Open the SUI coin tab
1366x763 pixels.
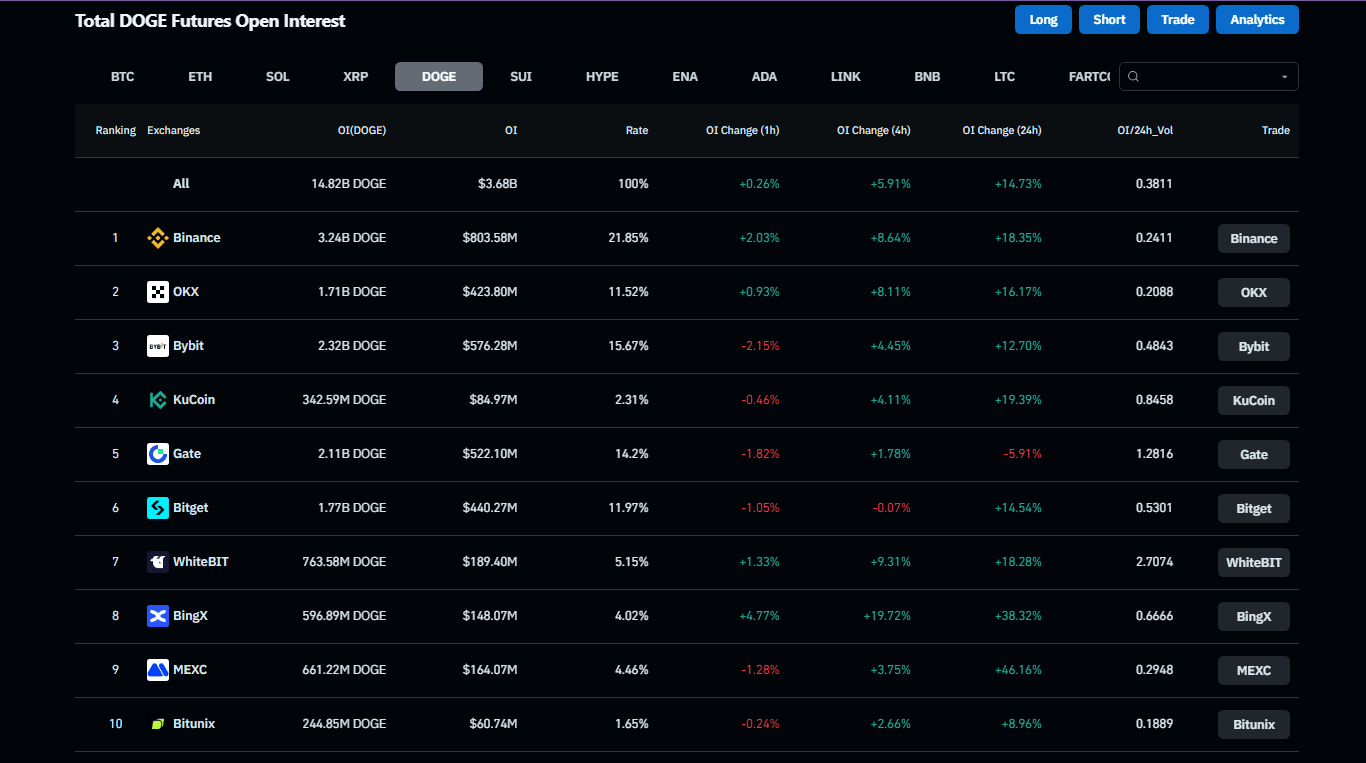(x=521, y=77)
